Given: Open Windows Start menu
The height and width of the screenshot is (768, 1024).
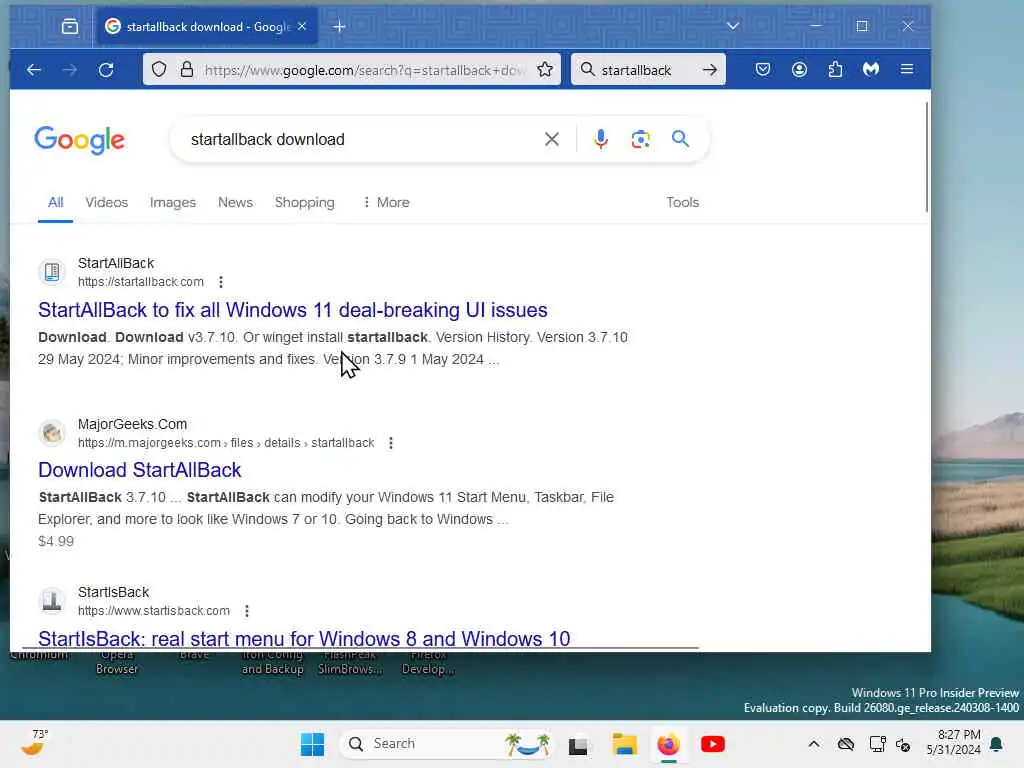Looking at the screenshot, I should [312, 744].
